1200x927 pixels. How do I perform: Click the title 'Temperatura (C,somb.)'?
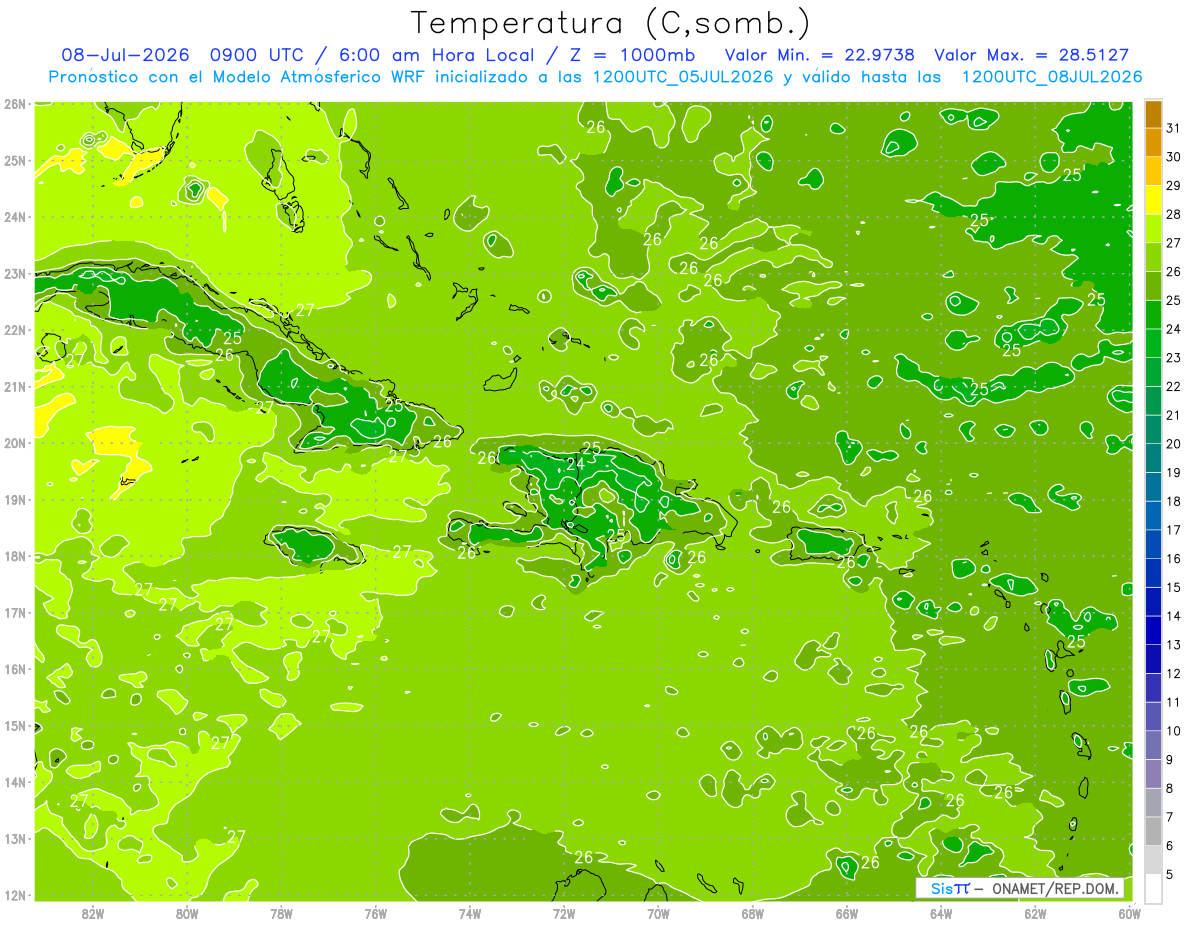pos(611,23)
